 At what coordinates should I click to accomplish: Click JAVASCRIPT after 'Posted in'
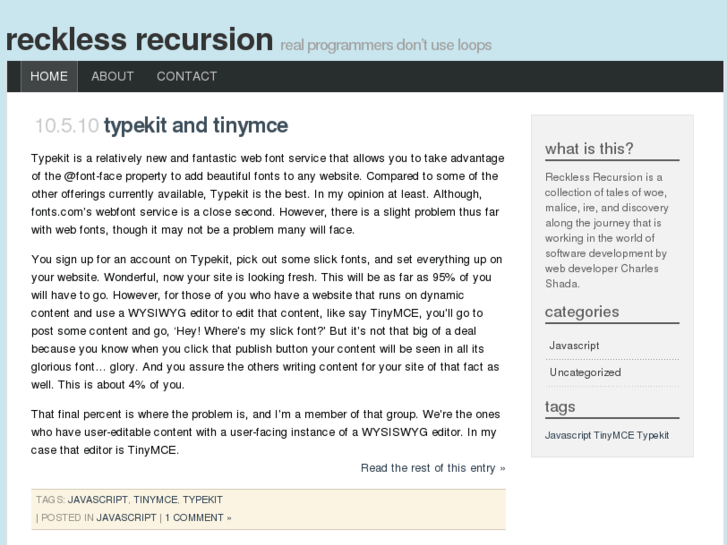[x=127, y=517]
